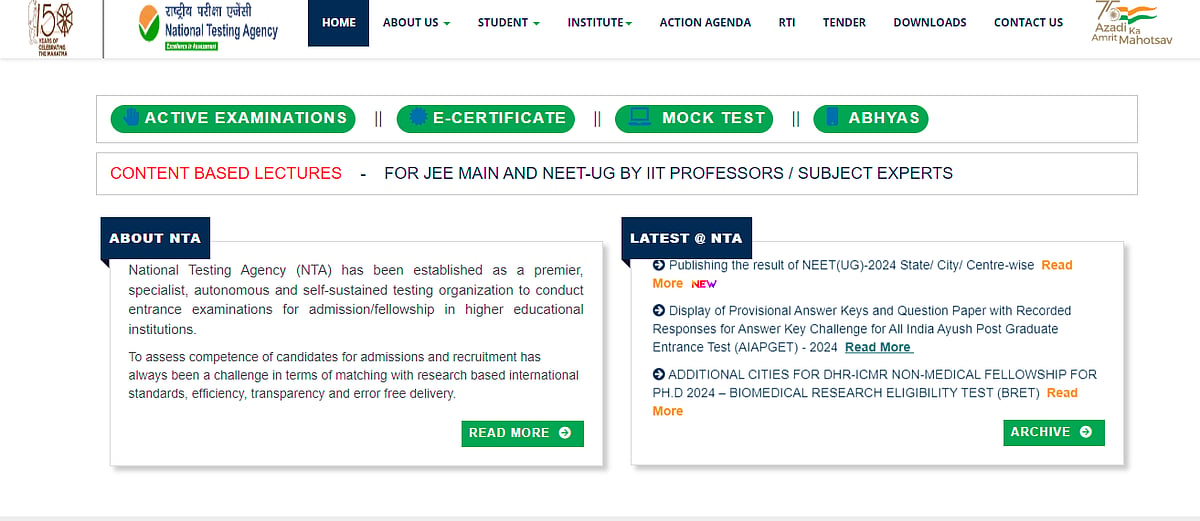Select the phone icon in Abhyas
Image resolution: width=1200 pixels, height=521 pixels.
[x=832, y=118]
